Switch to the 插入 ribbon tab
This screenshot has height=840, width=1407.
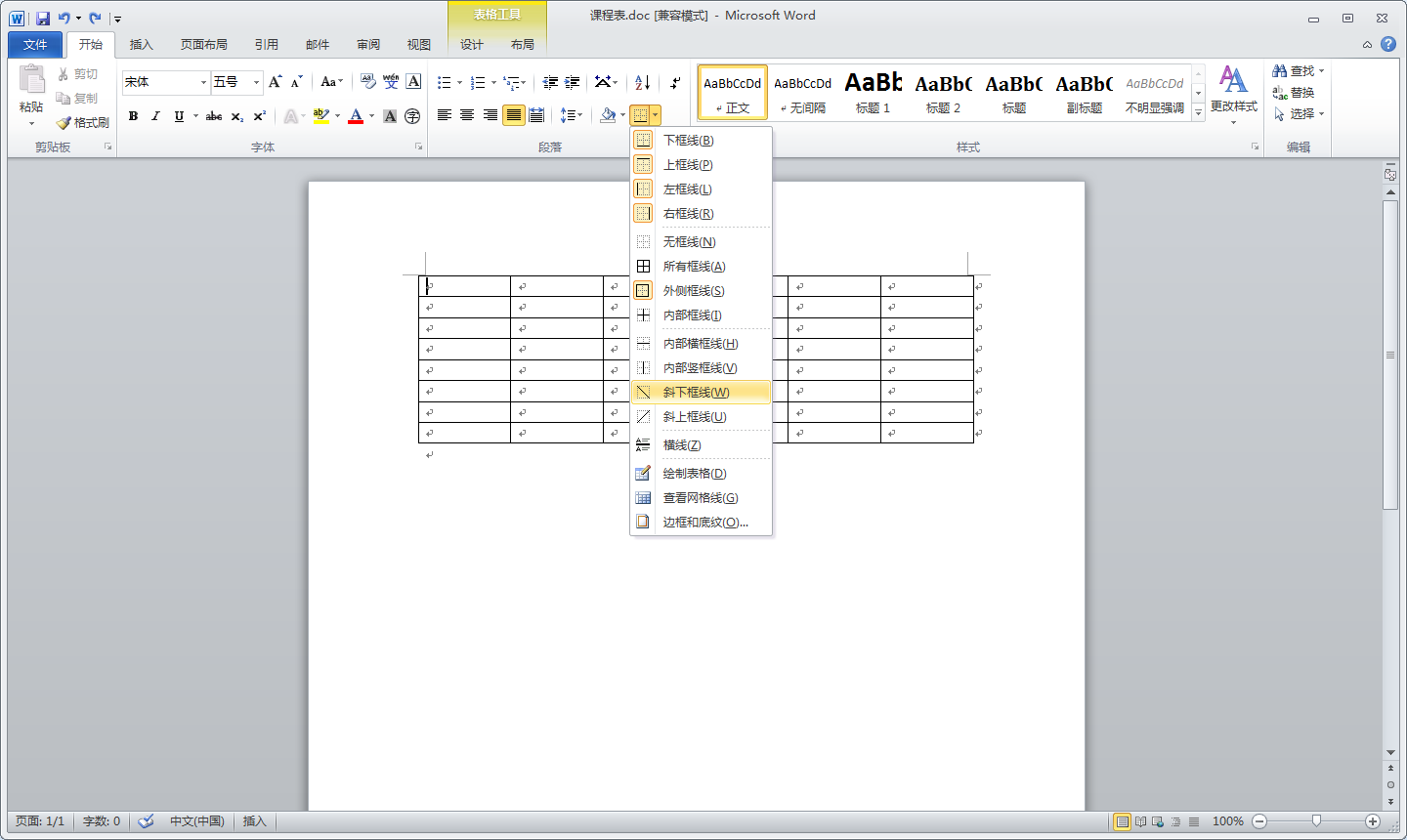pyautogui.click(x=142, y=45)
